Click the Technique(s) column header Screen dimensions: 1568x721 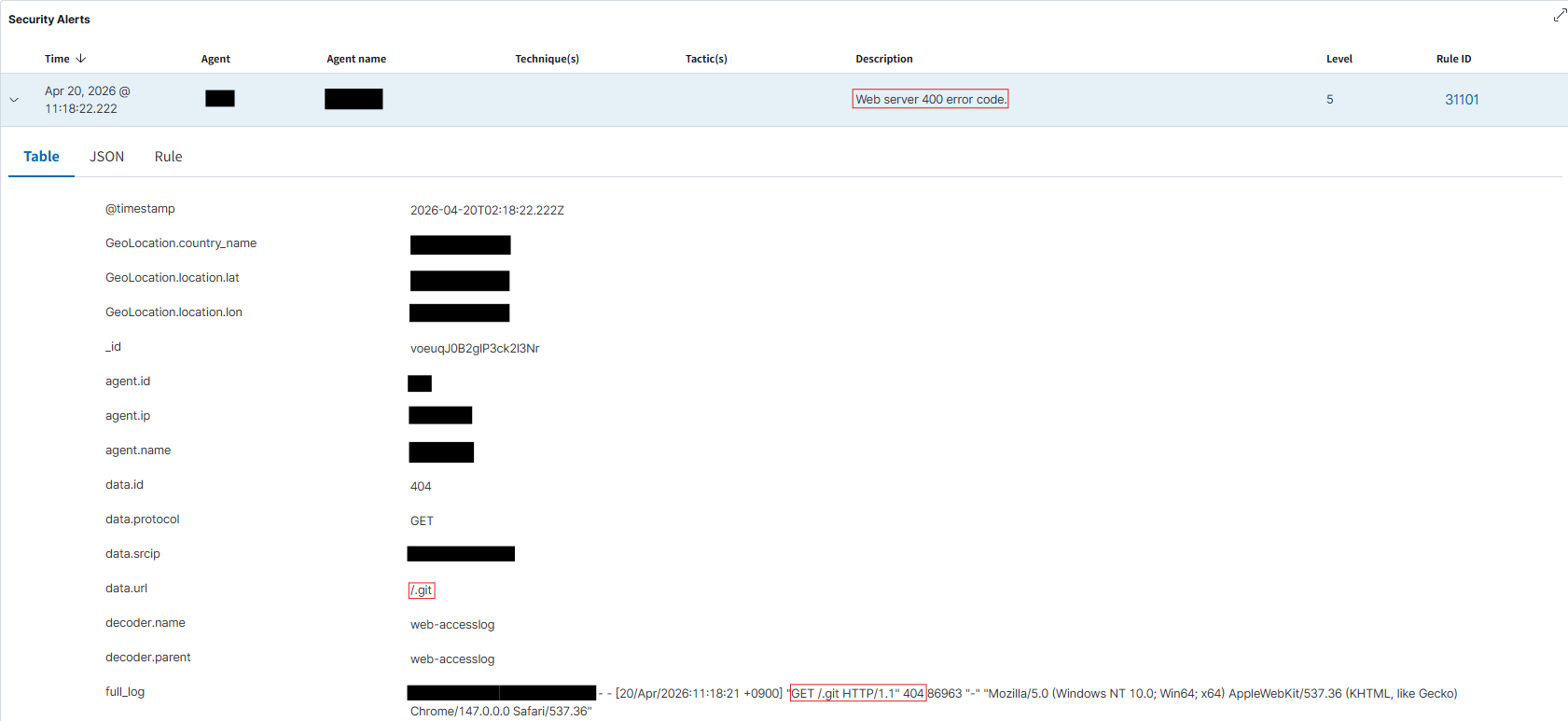(x=547, y=59)
